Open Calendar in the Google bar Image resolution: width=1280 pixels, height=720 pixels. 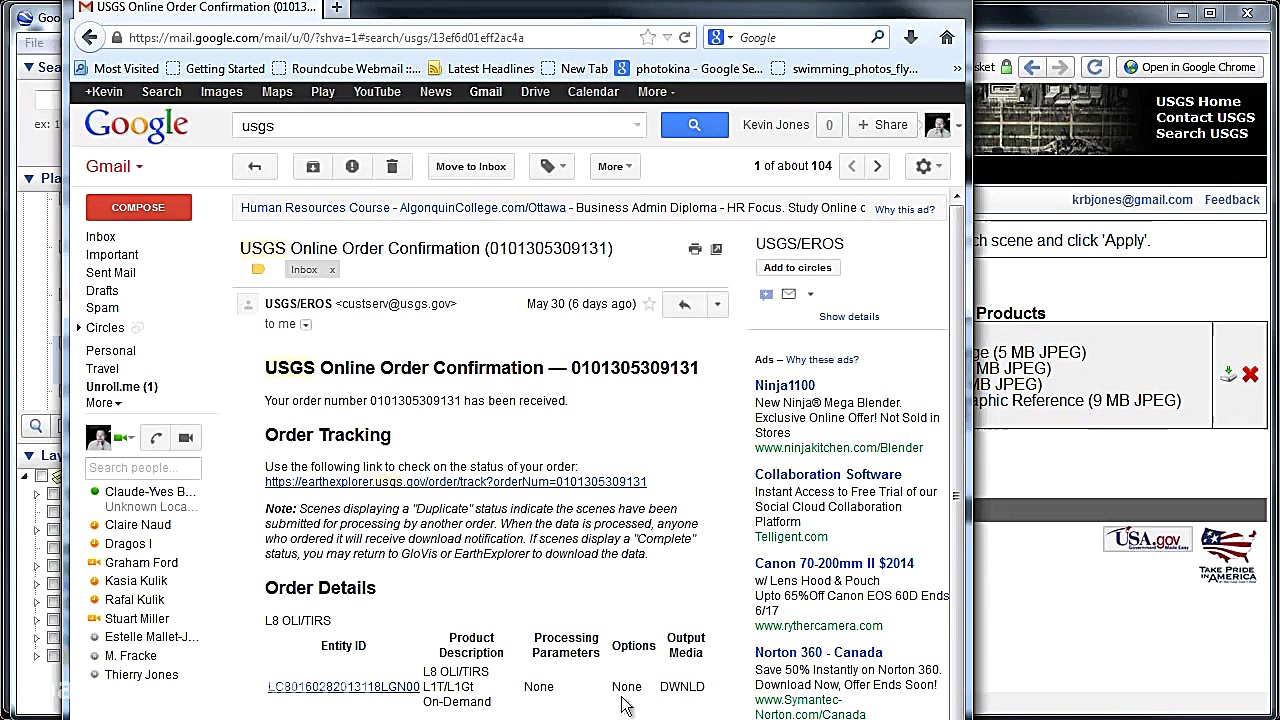(593, 92)
